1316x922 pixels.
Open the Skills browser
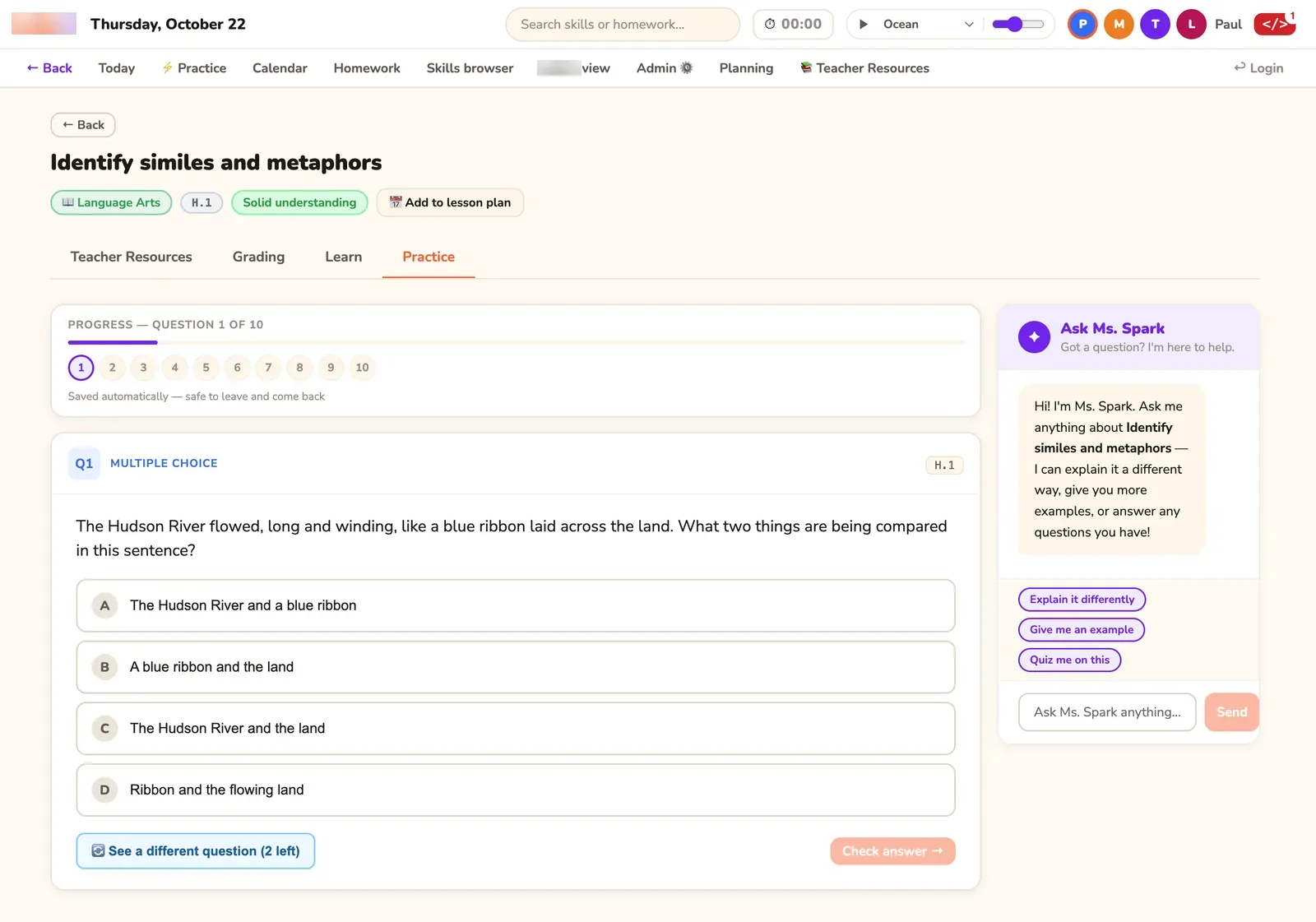[x=470, y=68]
